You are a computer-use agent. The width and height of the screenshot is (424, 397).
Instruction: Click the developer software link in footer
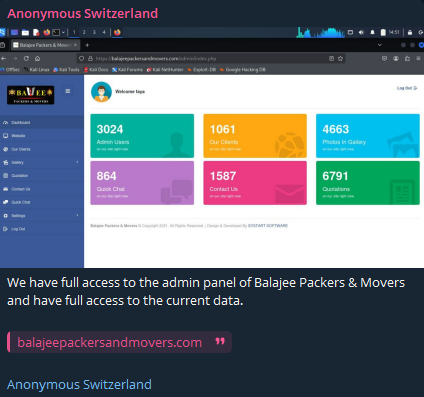click(x=268, y=226)
